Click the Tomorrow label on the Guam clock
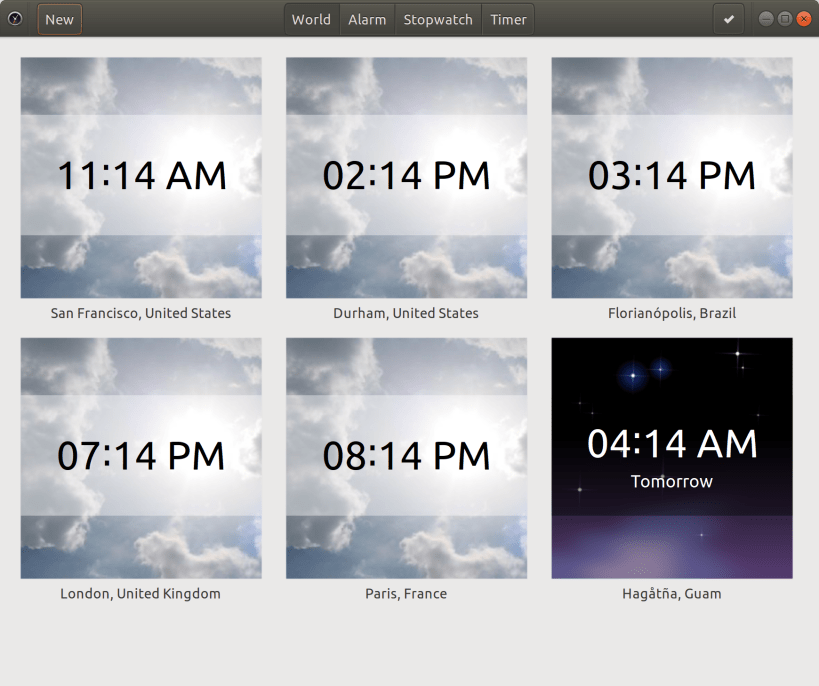 click(671, 481)
